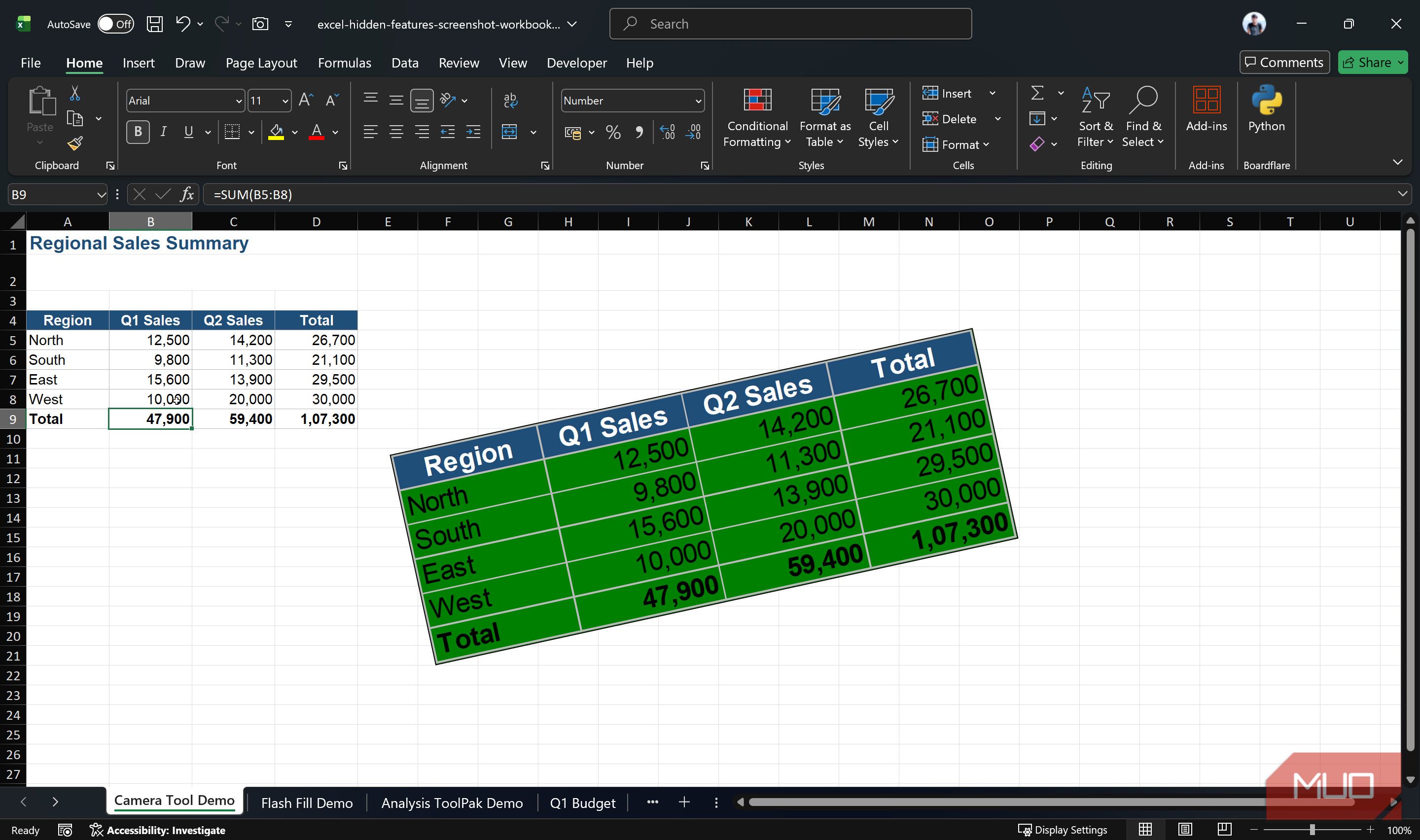Toggle Bold formatting button
1420x840 pixels.
[138, 132]
